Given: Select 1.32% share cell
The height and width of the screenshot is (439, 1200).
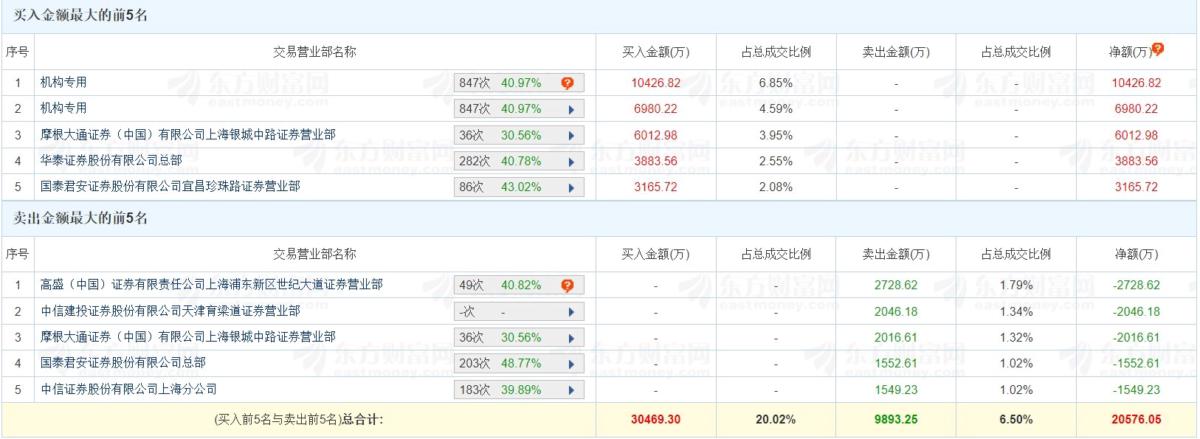Looking at the screenshot, I should [1016, 338].
